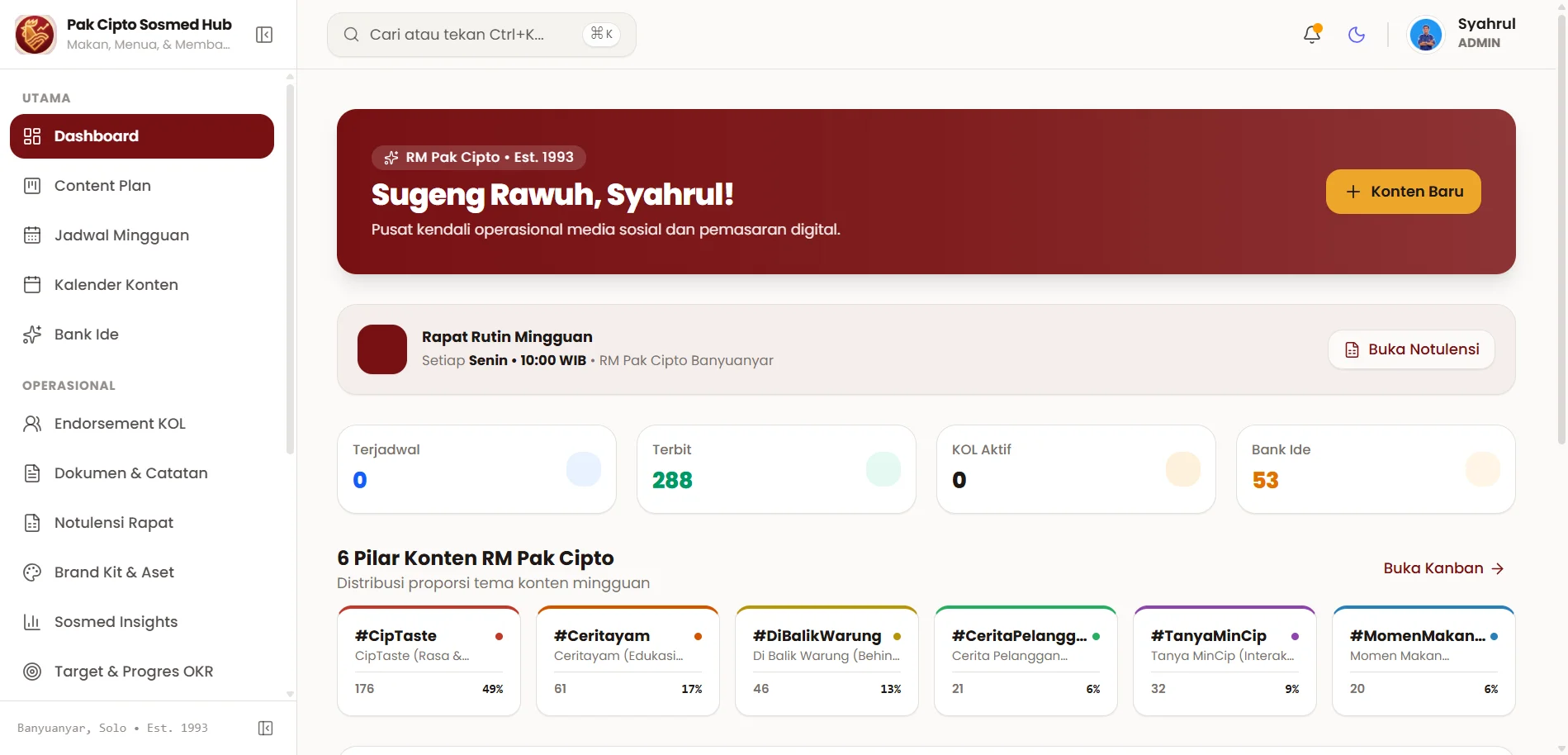Click the Jadwal Mingguan calendar icon
The height and width of the screenshot is (755, 1568).
(32, 235)
